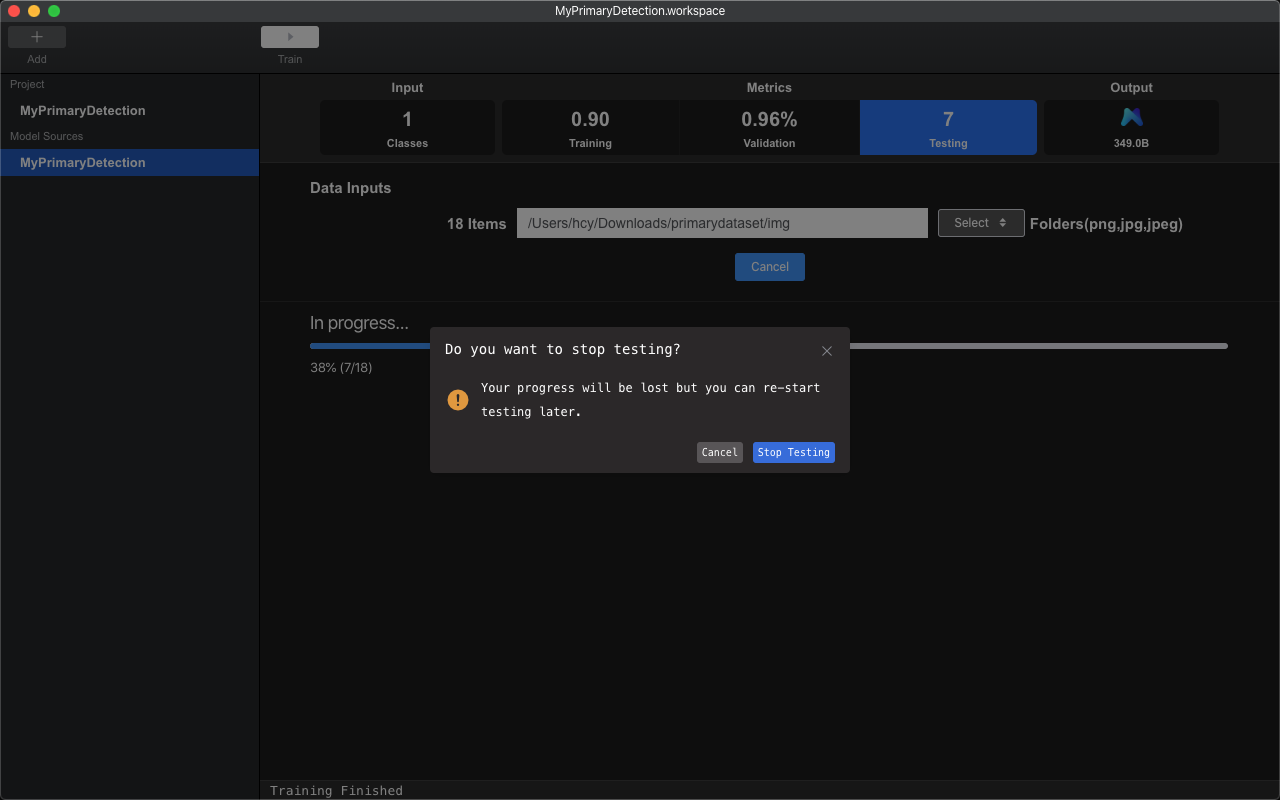Click the red close window button
Image resolution: width=1280 pixels, height=800 pixels.
[14, 11]
